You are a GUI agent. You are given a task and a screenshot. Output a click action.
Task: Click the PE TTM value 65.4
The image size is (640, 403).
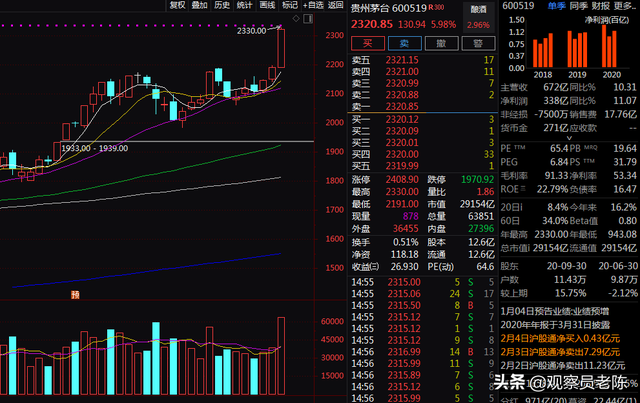559,148
